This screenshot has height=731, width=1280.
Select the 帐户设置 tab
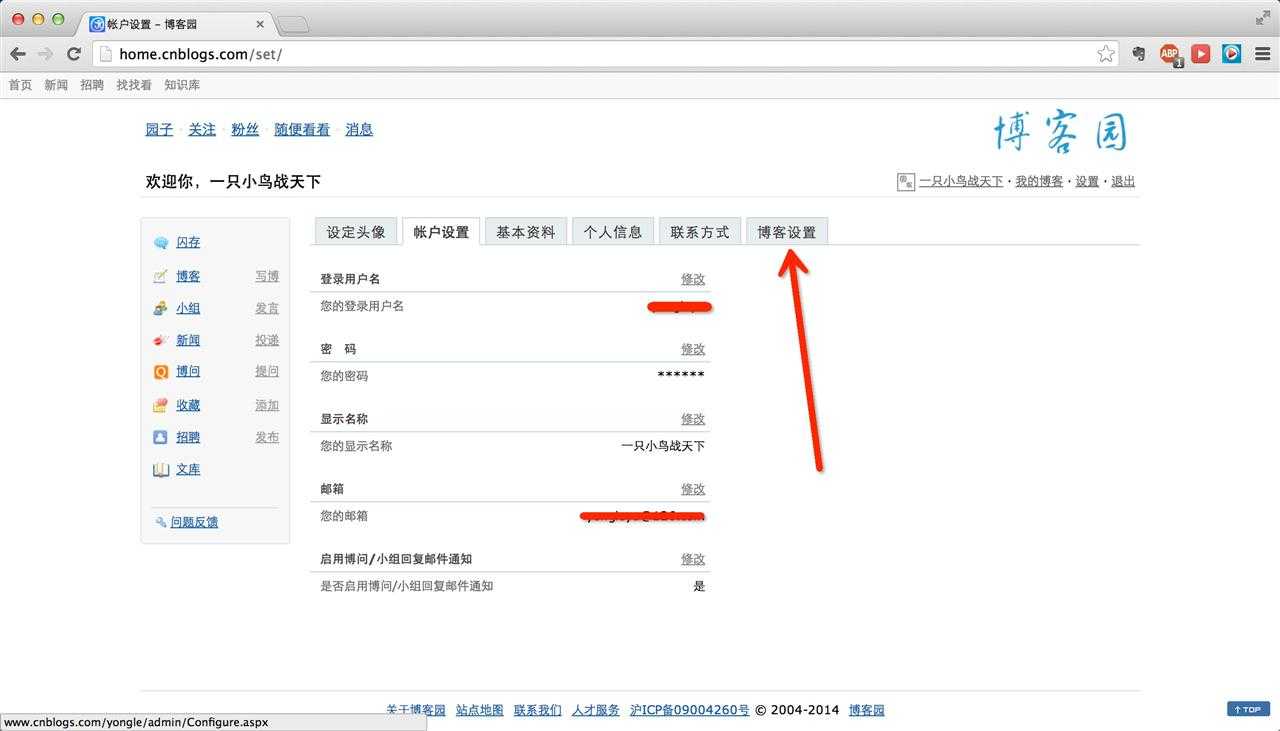441,232
